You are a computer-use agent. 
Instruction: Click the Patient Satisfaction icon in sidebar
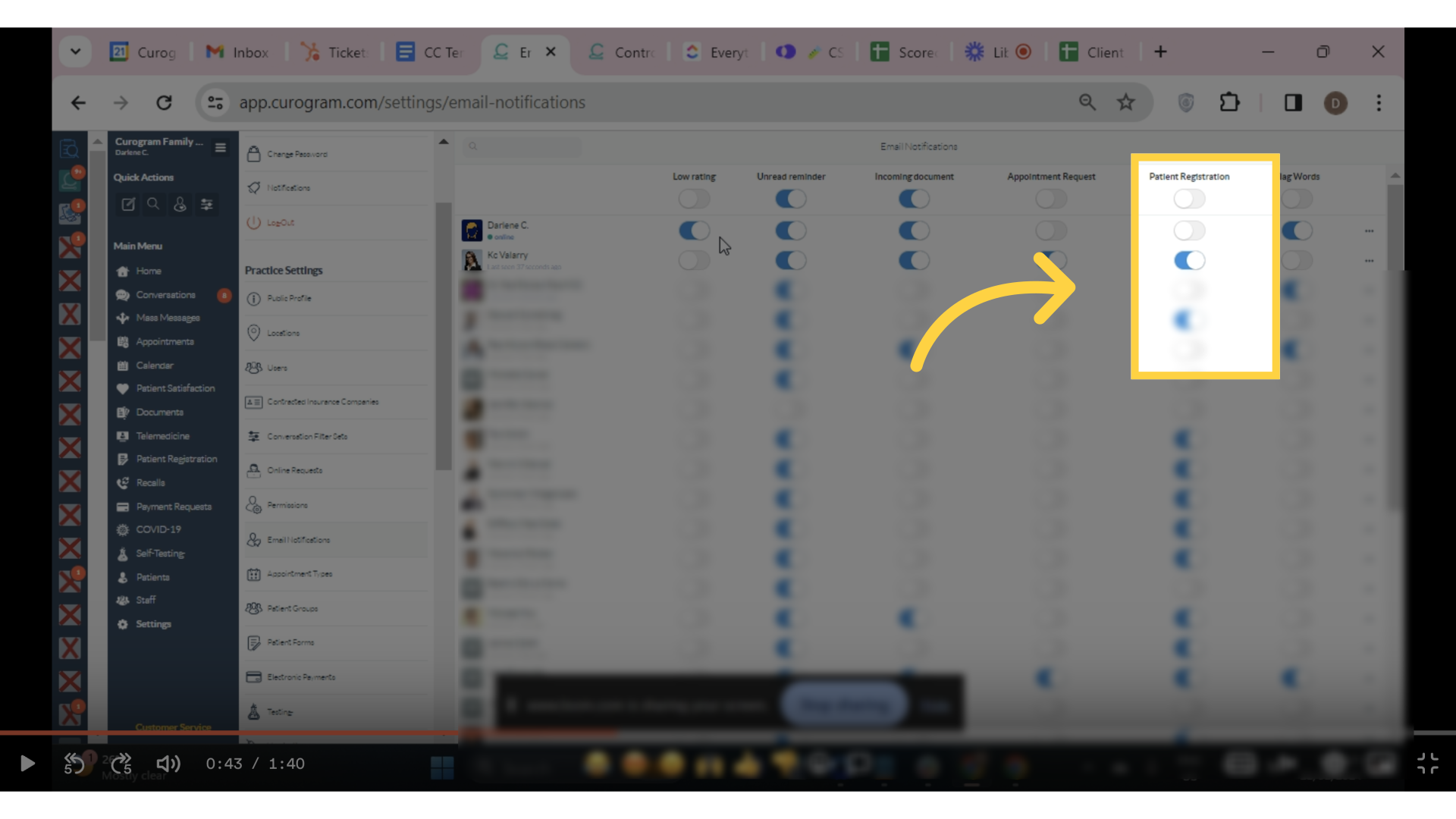click(x=123, y=388)
